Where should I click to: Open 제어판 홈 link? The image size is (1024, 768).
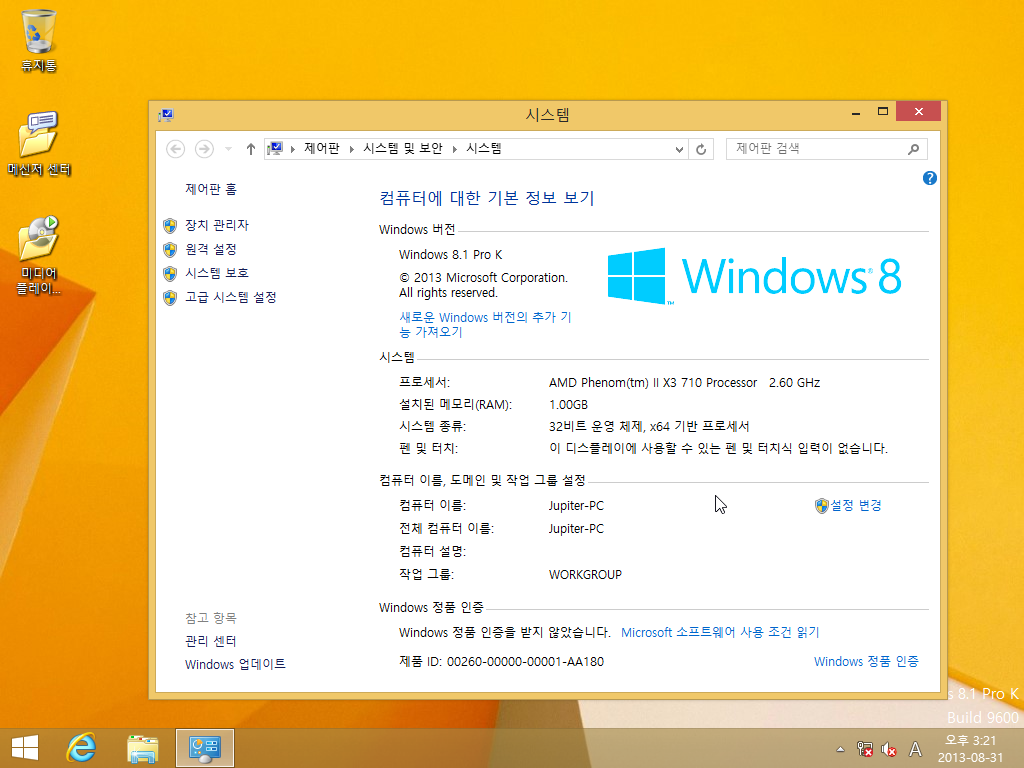coord(211,189)
